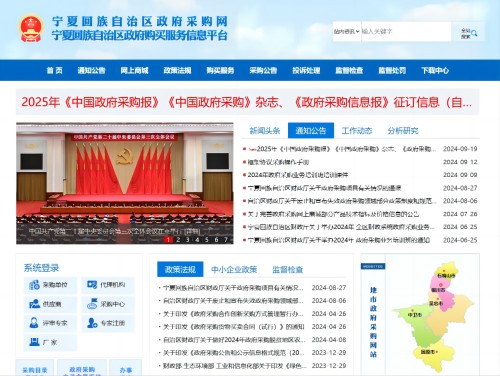Open the policy item dated 2024-04-08
Viewport: 500px width, 376px height.
[x=234, y=340]
